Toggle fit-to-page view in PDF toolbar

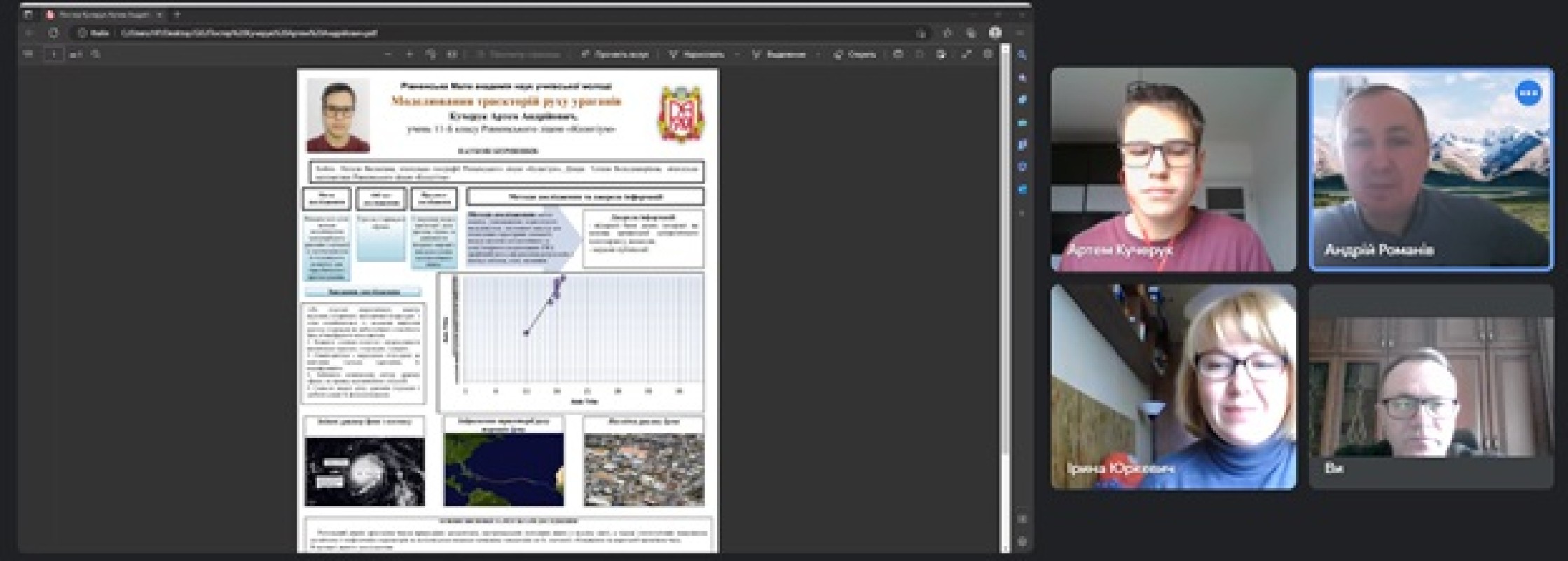pyautogui.click(x=452, y=54)
